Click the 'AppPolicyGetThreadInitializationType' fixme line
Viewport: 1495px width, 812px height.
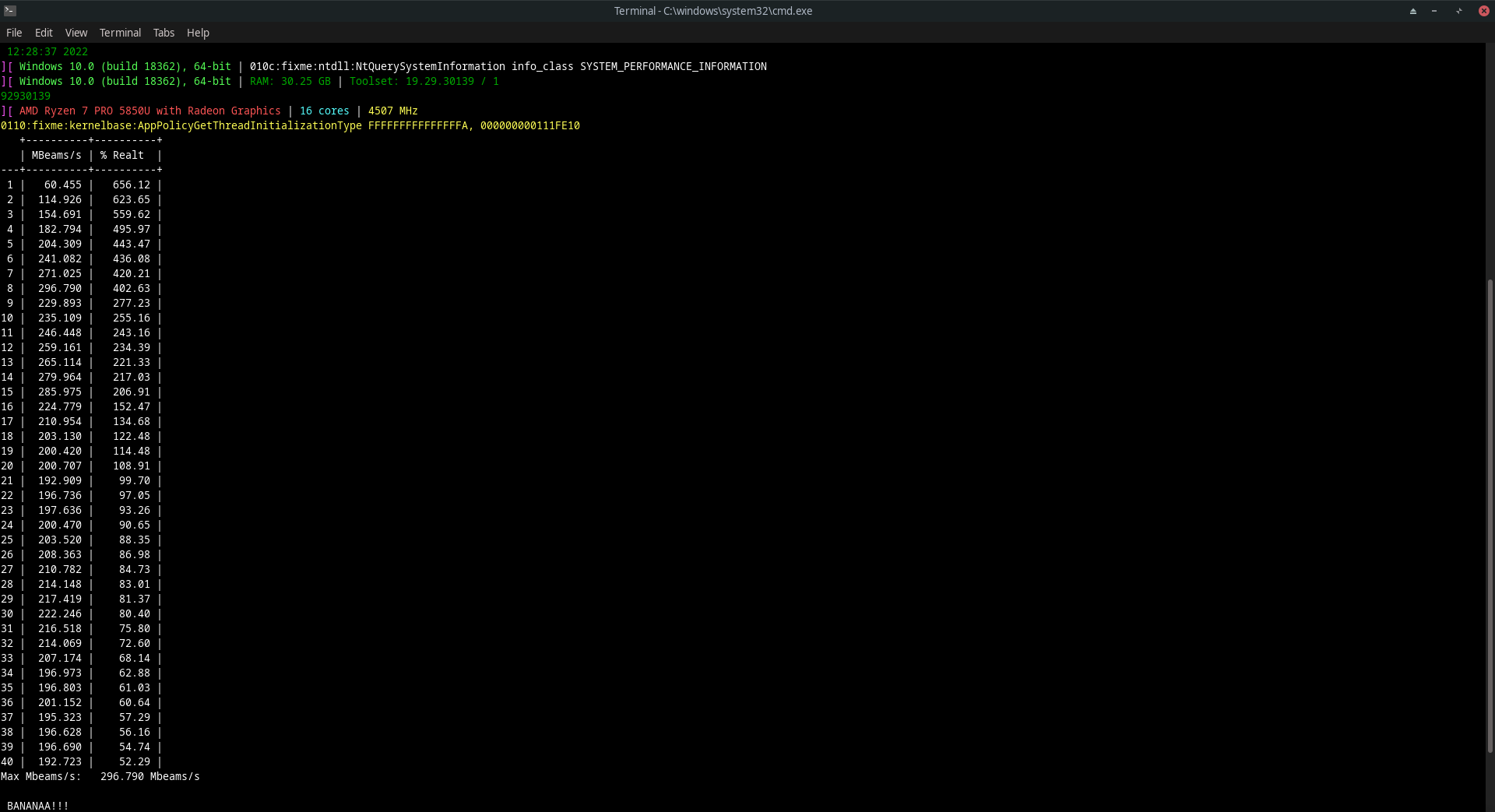(290, 125)
